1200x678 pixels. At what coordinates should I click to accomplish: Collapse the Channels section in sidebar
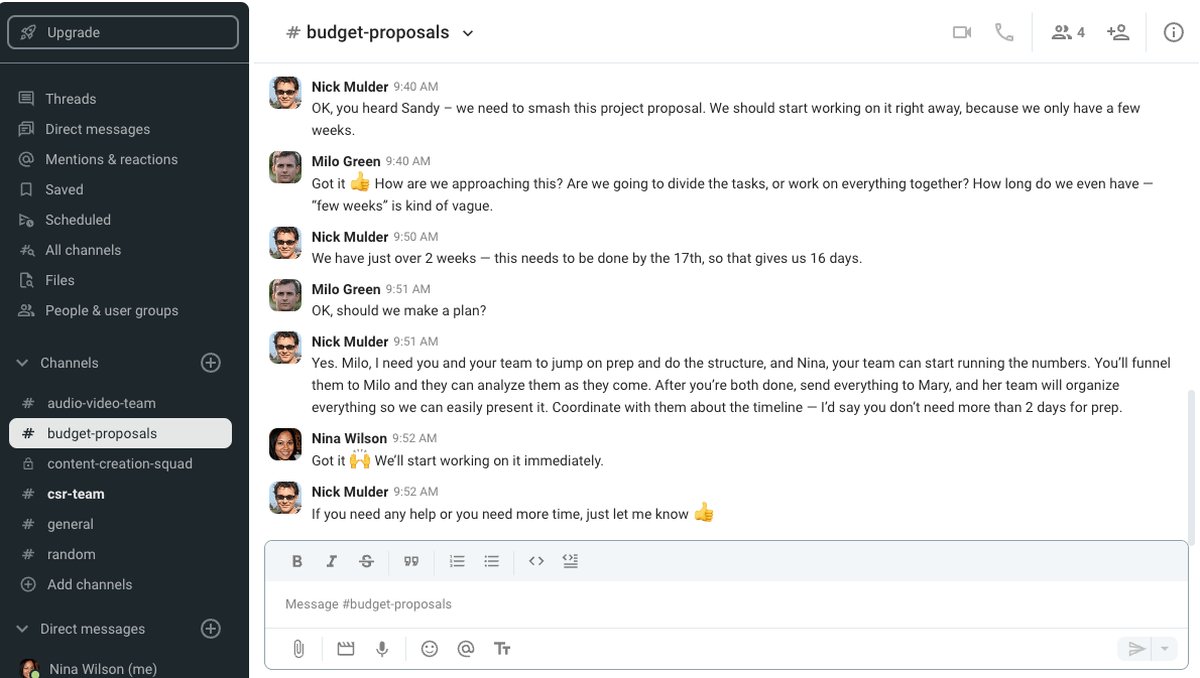tap(22, 363)
